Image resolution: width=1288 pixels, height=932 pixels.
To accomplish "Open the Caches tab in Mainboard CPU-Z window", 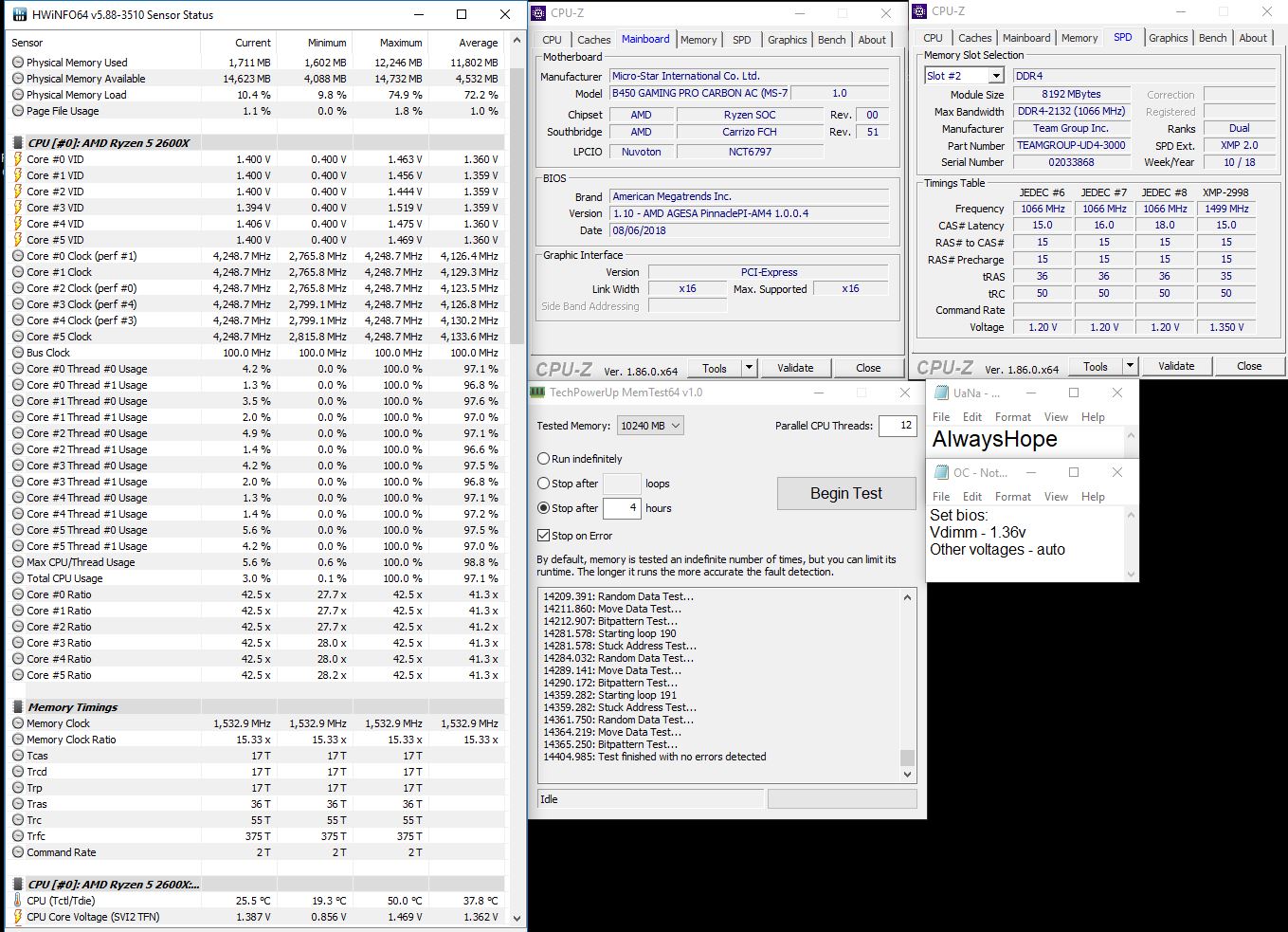I will (x=594, y=40).
